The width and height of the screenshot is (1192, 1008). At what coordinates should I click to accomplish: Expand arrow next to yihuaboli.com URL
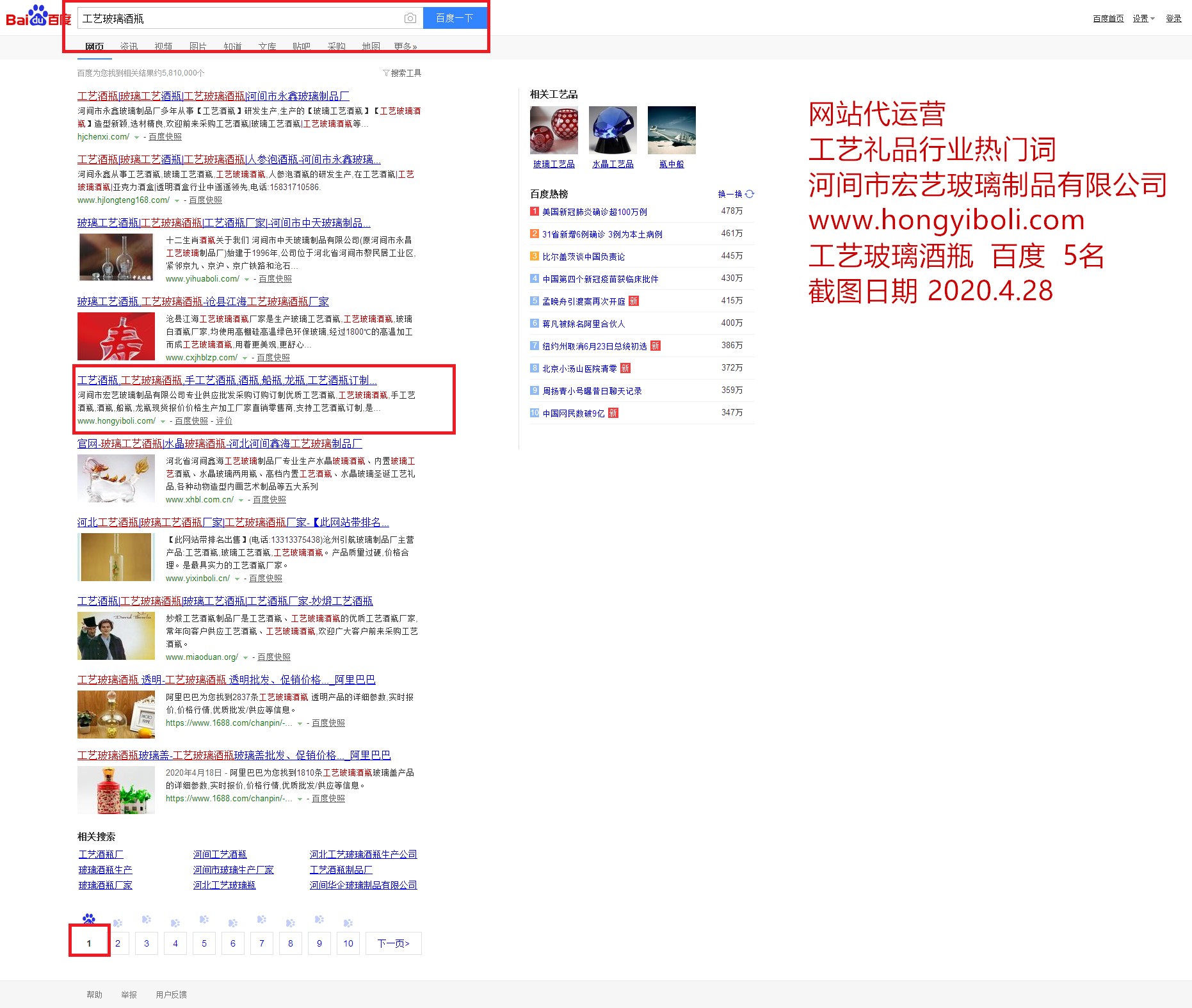click(x=247, y=279)
